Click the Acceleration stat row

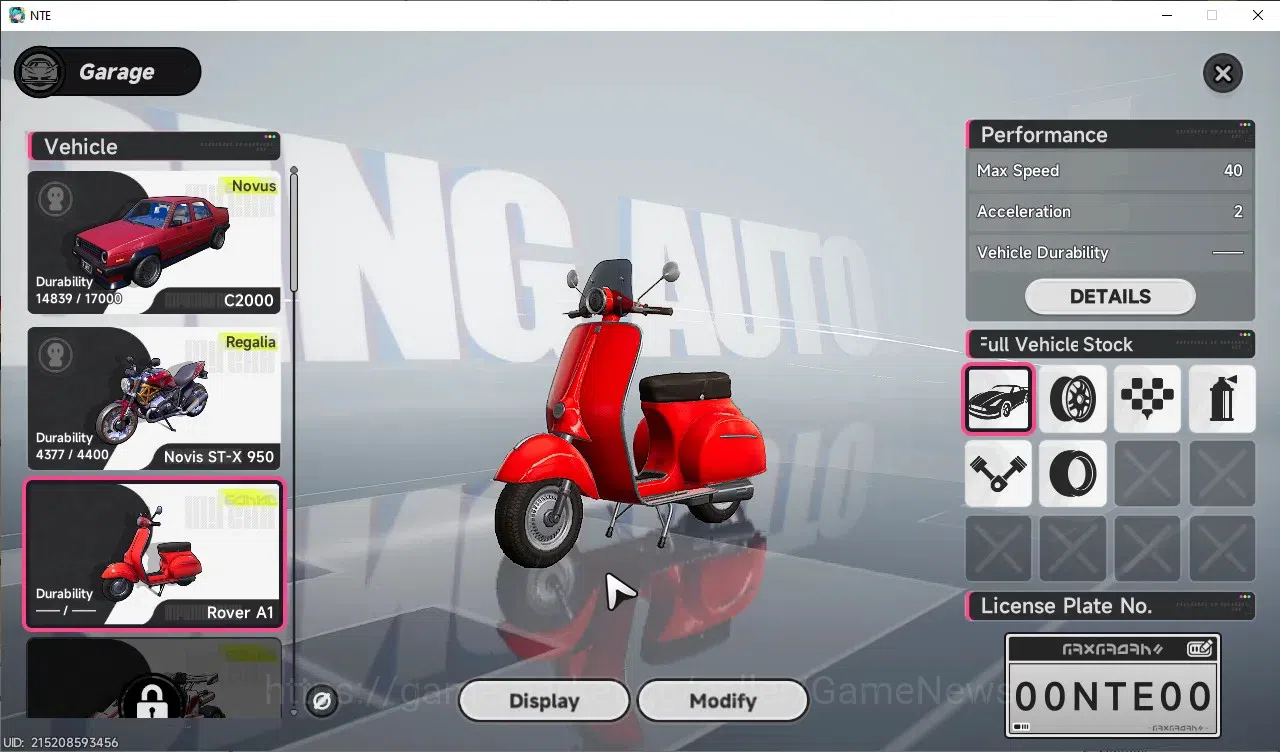coord(1110,212)
